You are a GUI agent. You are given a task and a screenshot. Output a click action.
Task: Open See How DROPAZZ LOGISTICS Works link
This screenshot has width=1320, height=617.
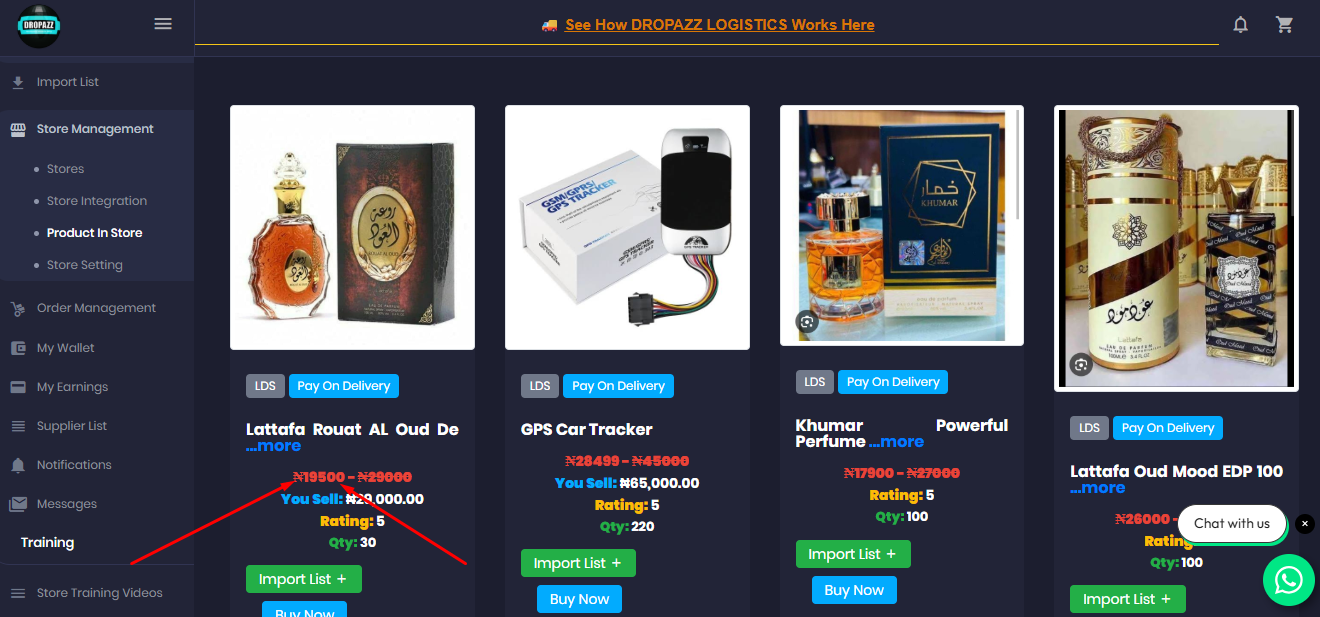point(720,25)
